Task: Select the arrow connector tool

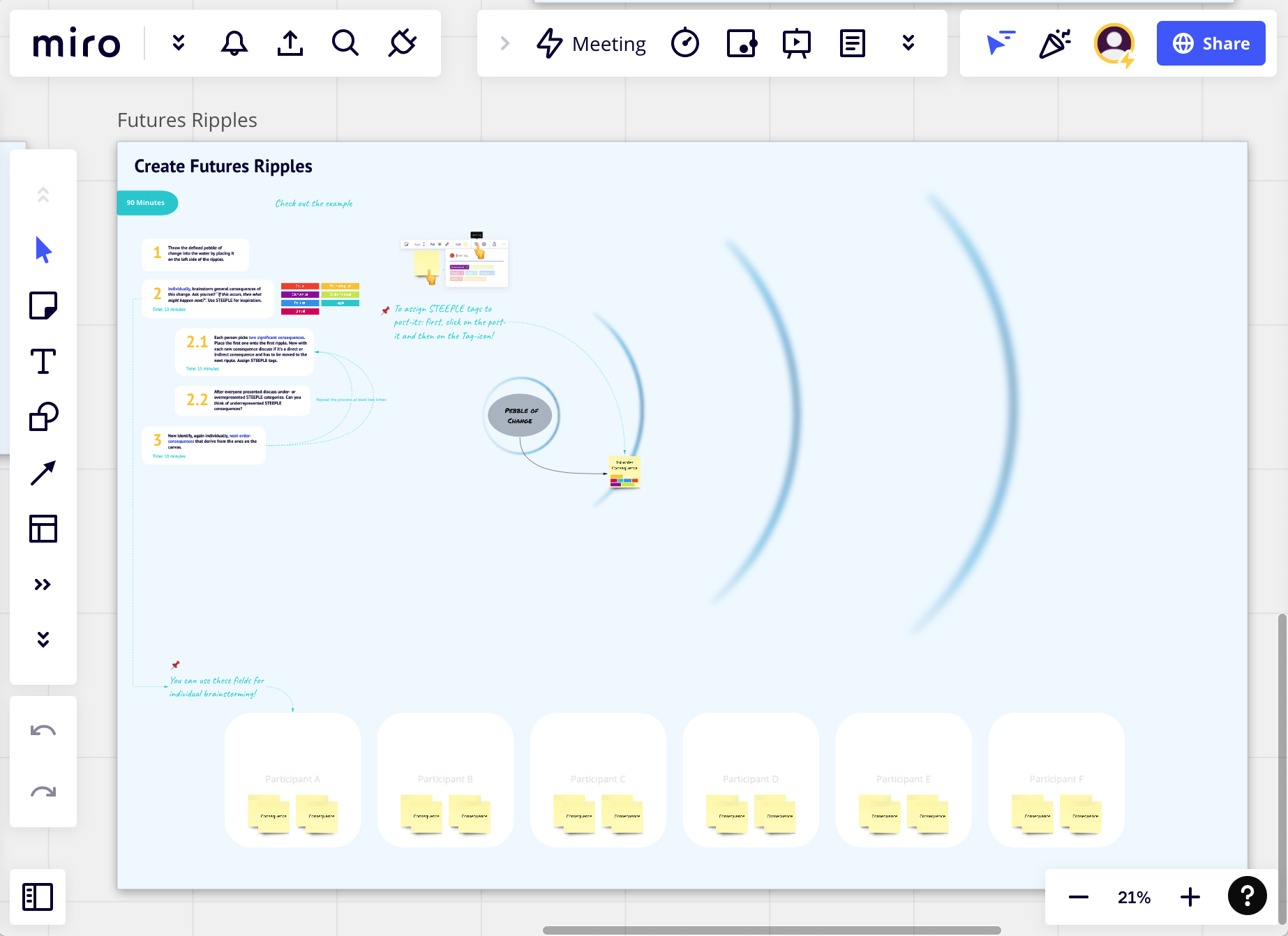Action: [43, 472]
